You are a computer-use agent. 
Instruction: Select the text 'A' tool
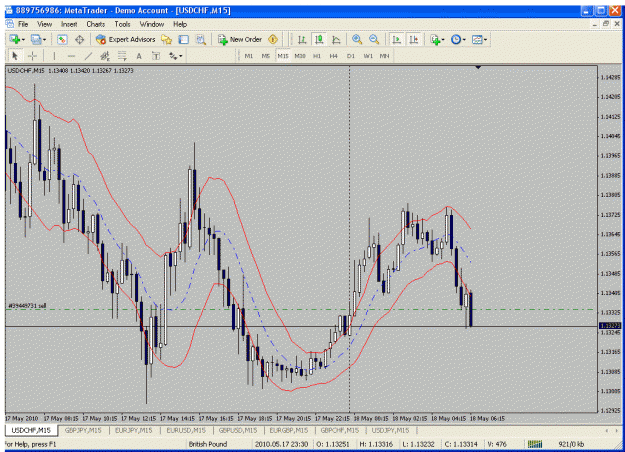coord(139,56)
